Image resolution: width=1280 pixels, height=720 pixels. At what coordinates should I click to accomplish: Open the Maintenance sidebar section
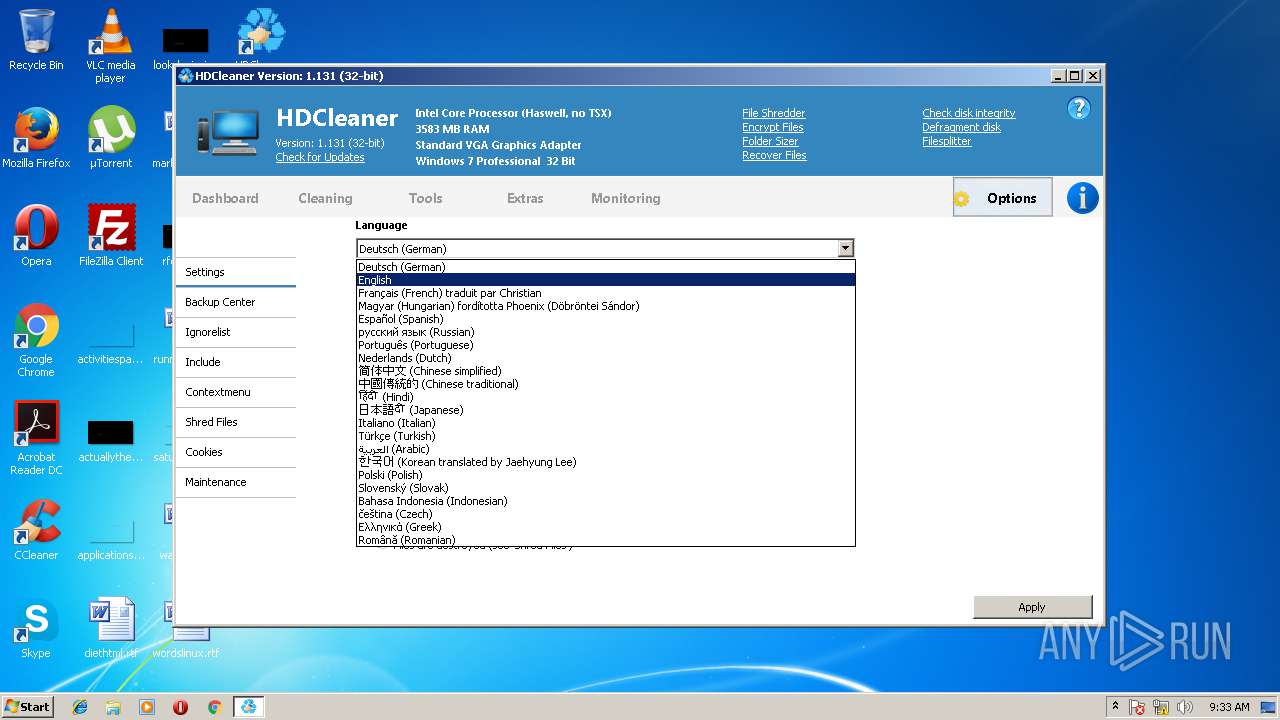click(x=236, y=482)
